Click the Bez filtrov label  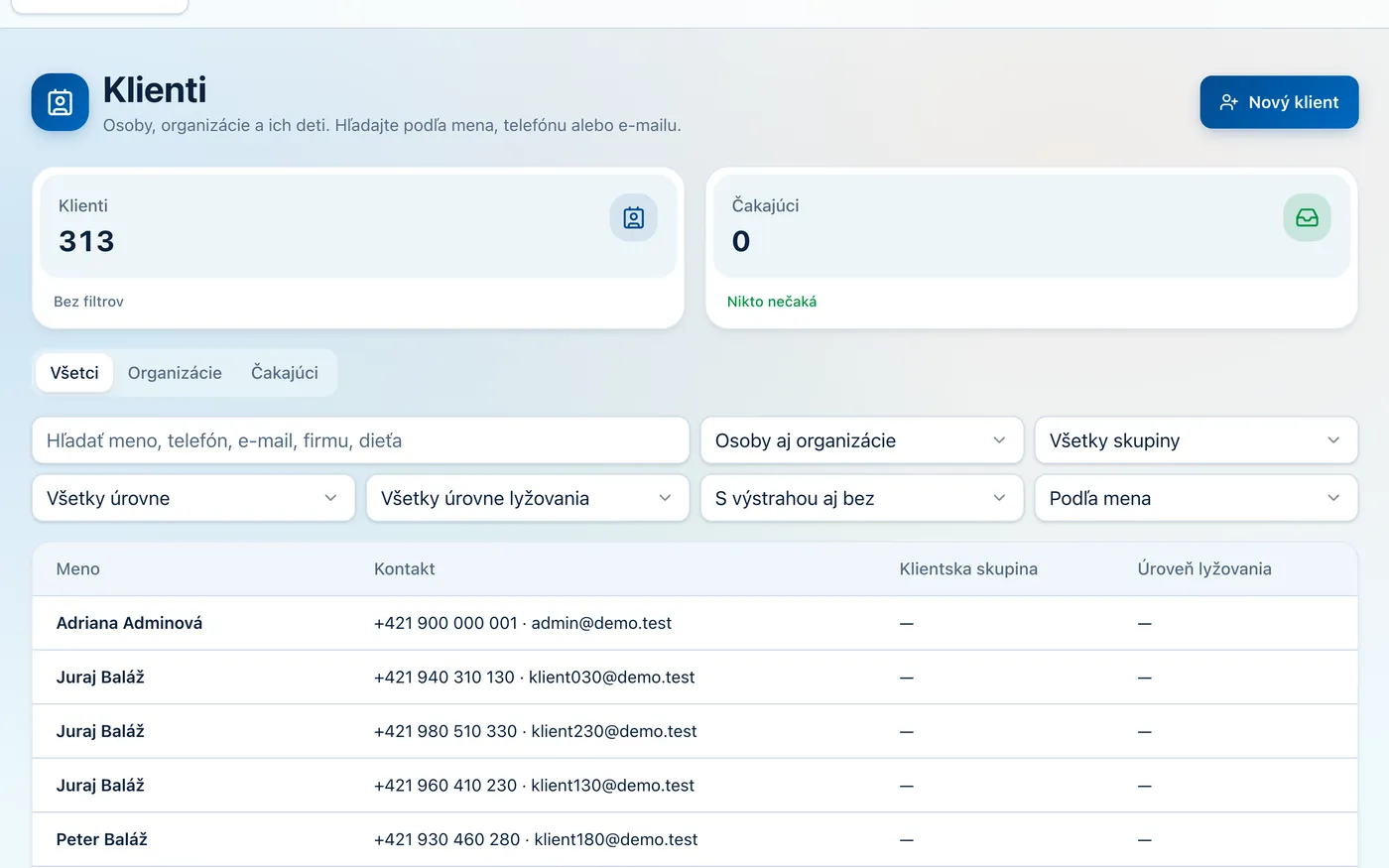(88, 302)
